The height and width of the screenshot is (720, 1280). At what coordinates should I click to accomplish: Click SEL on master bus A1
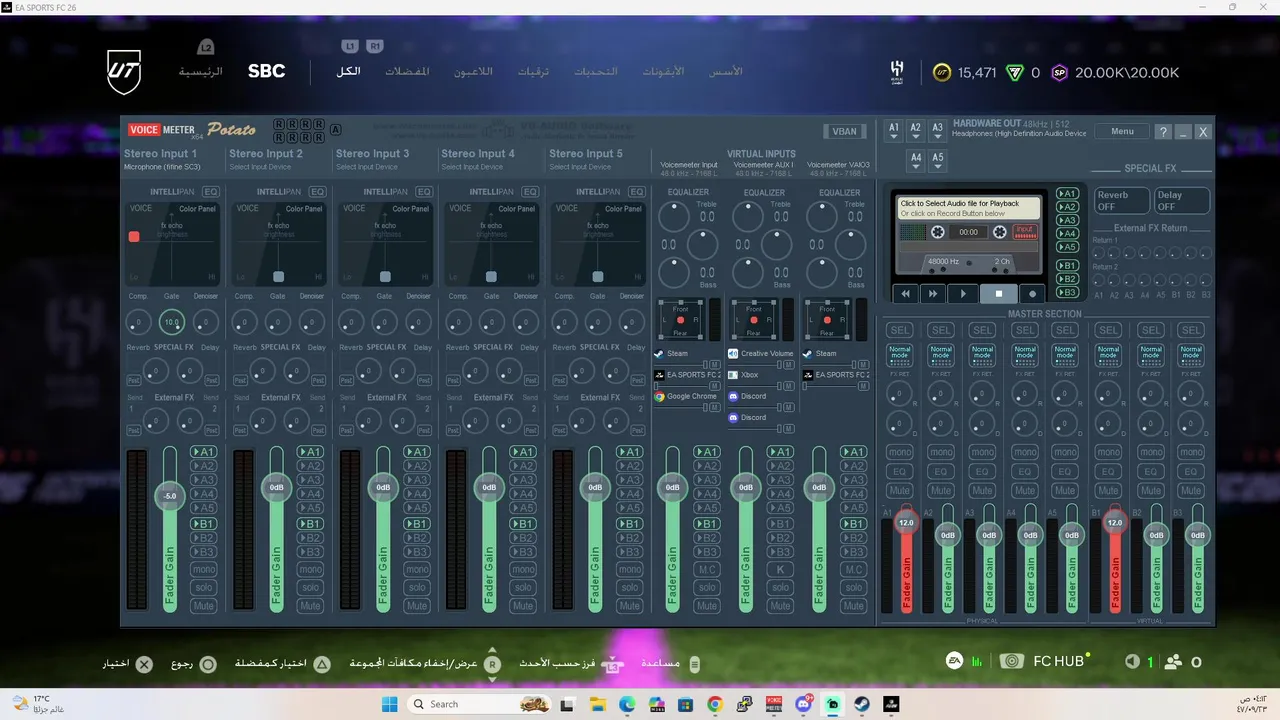click(x=899, y=330)
